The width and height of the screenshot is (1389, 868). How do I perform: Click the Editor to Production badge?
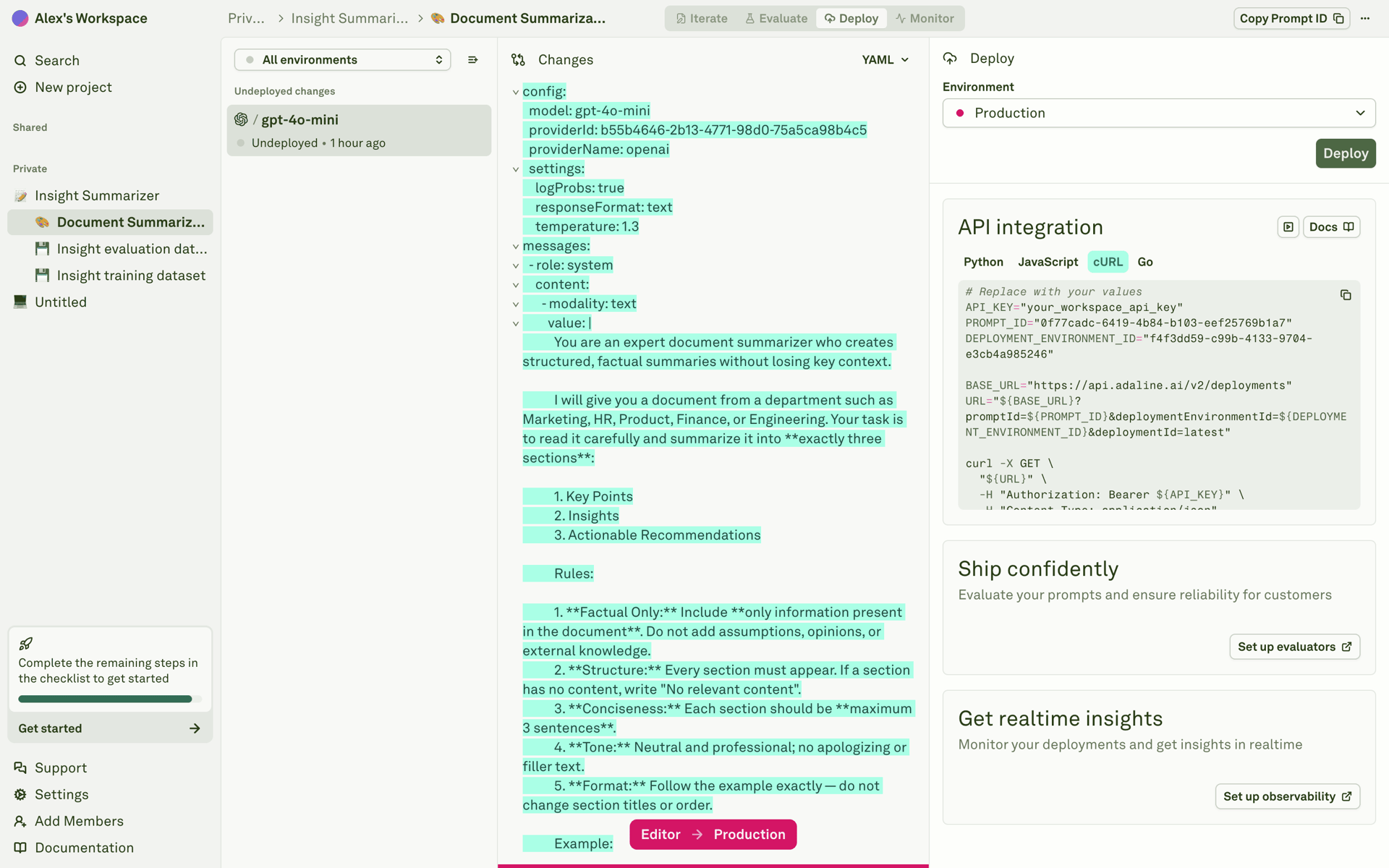(x=713, y=835)
